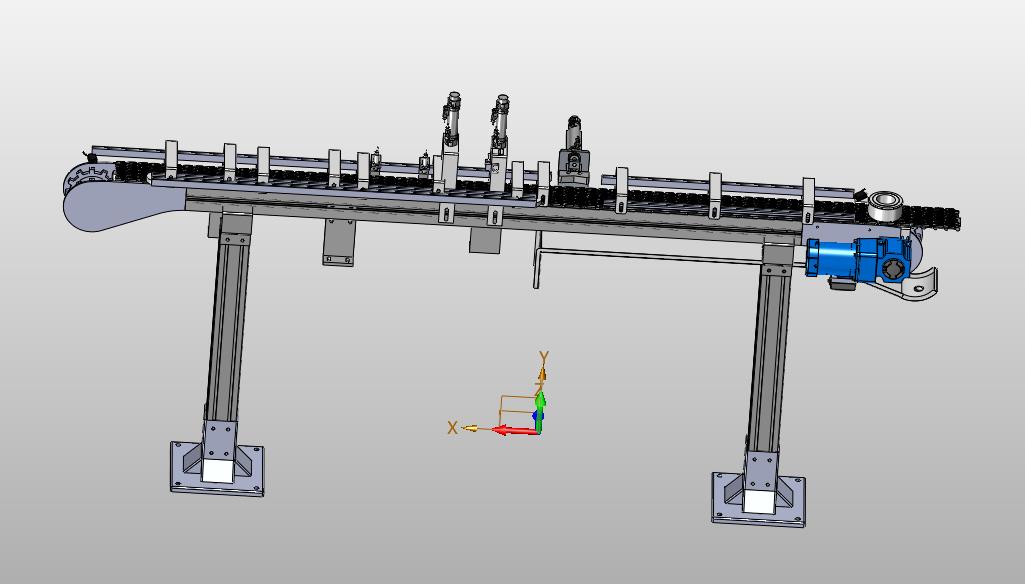Select the left floor base plate
1025x584 pixels.
[x=217, y=469]
